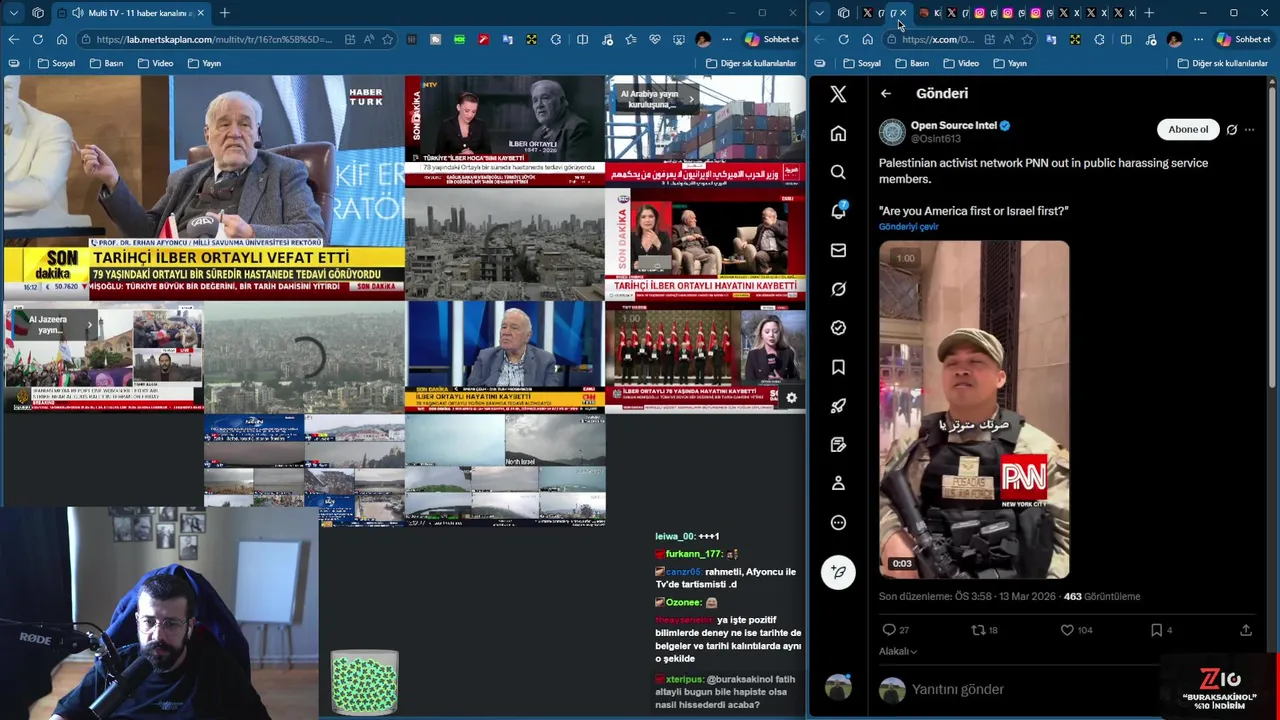Image resolution: width=1280 pixels, height=720 pixels.
Task: Bookmark the post showing 4 bookmarks
Action: pos(1160,630)
